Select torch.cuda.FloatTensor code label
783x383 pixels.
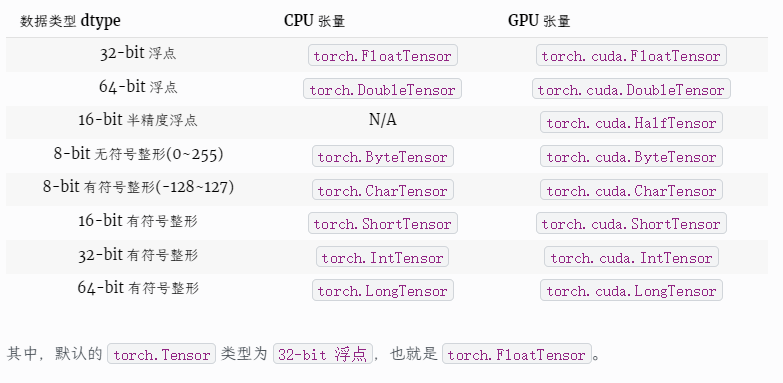(x=631, y=55)
